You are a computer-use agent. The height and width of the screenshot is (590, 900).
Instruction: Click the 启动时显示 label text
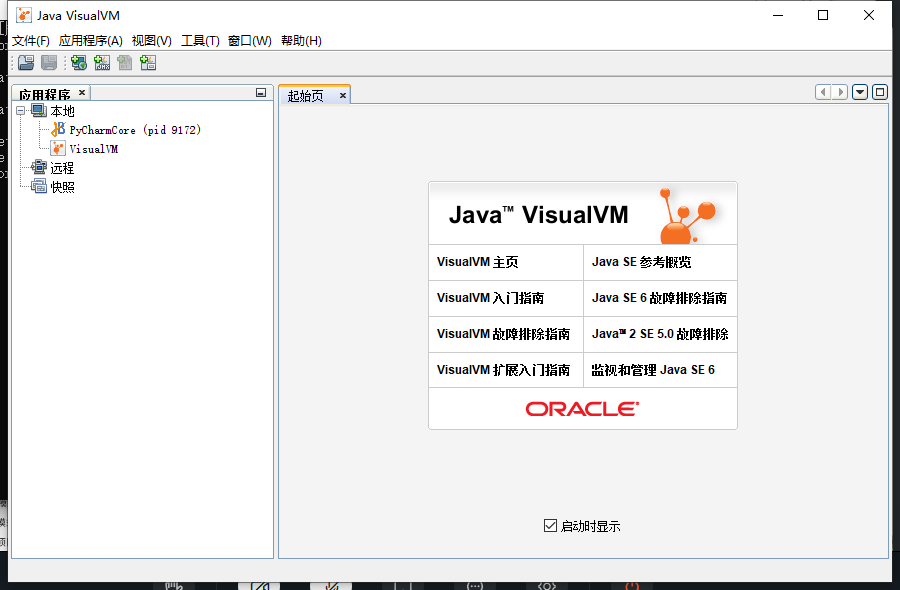[x=590, y=526]
